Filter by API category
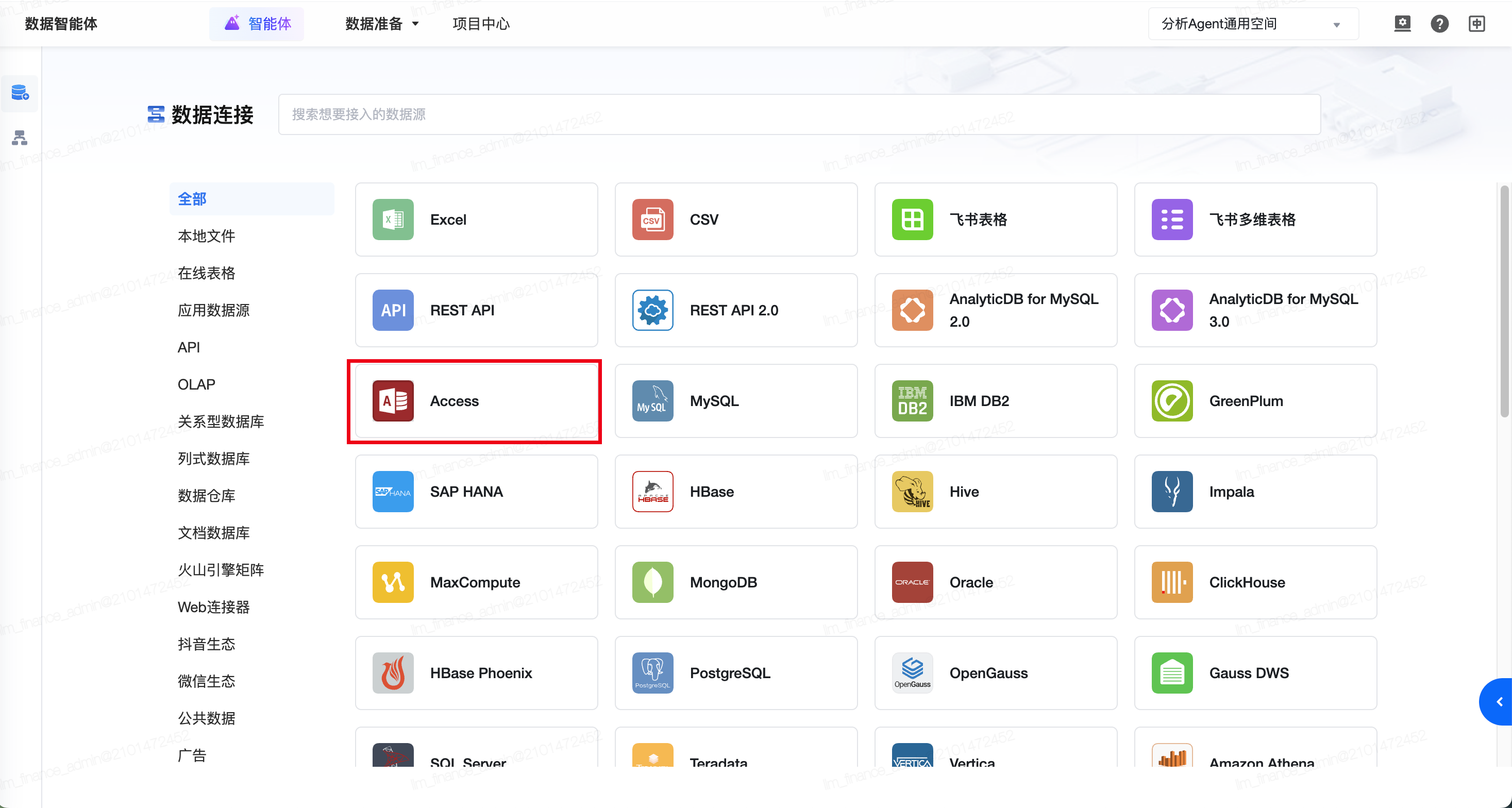This screenshot has width=1512, height=808. (189, 347)
